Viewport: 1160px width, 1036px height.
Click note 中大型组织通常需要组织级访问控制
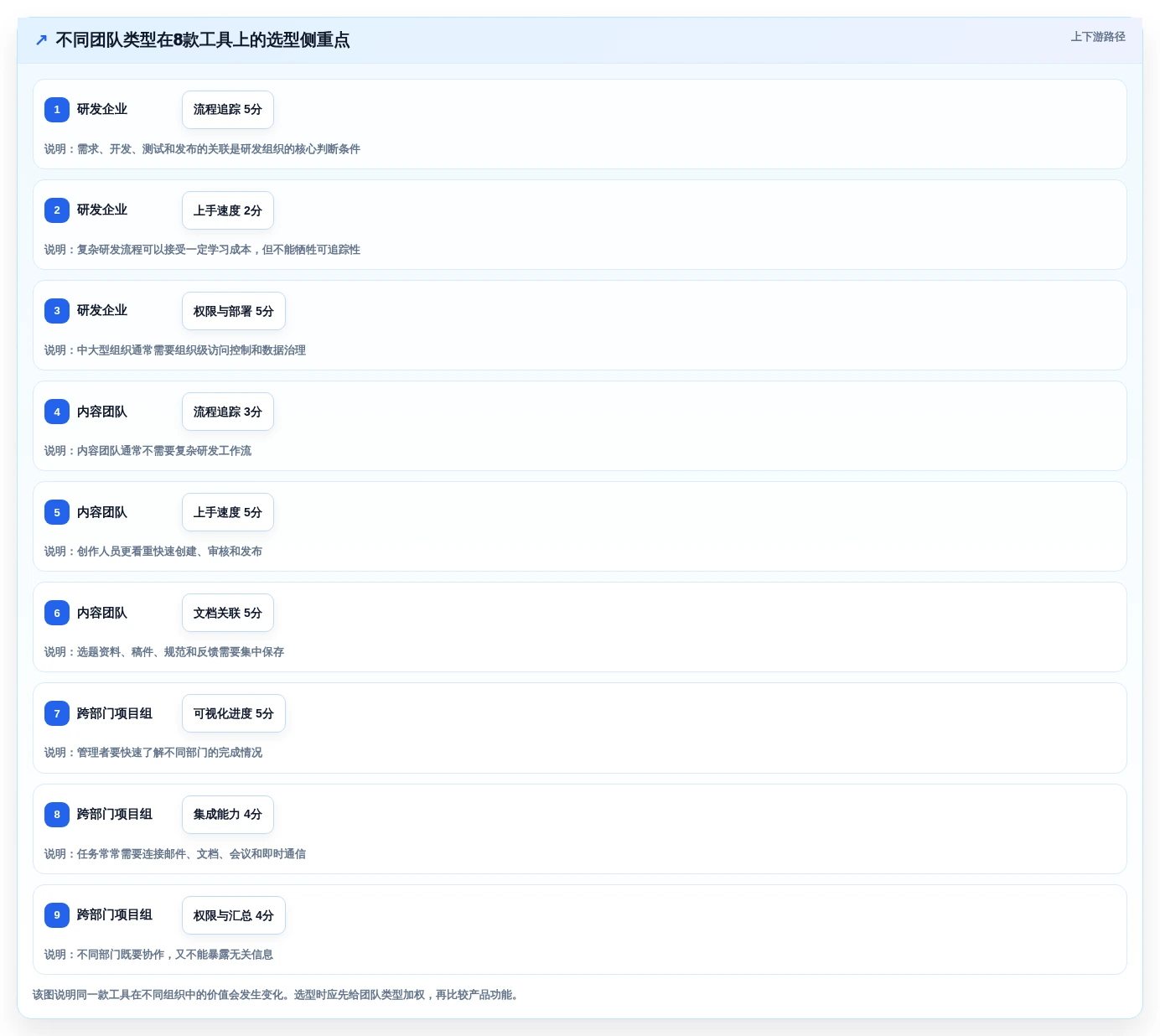pos(175,350)
